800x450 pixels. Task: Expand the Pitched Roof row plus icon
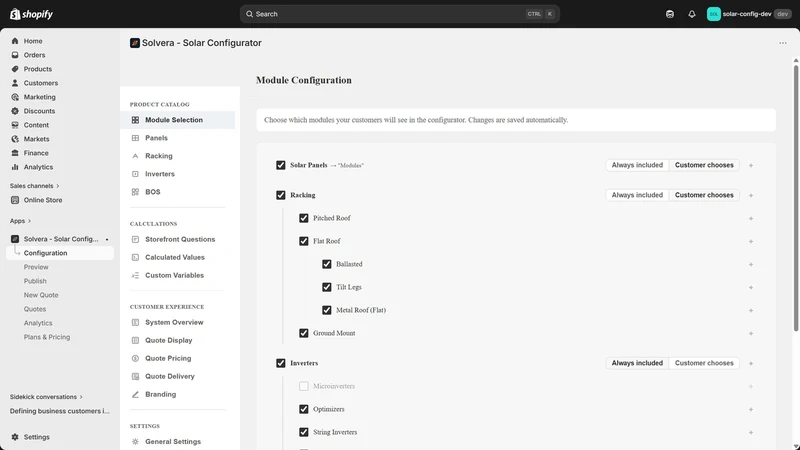[751, 218]
